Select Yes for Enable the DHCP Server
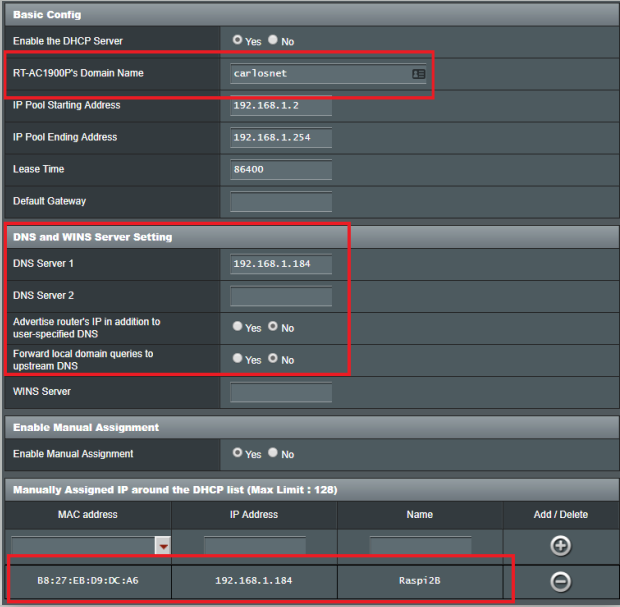This screenshot has width=620, height=607. pos(237,40)
